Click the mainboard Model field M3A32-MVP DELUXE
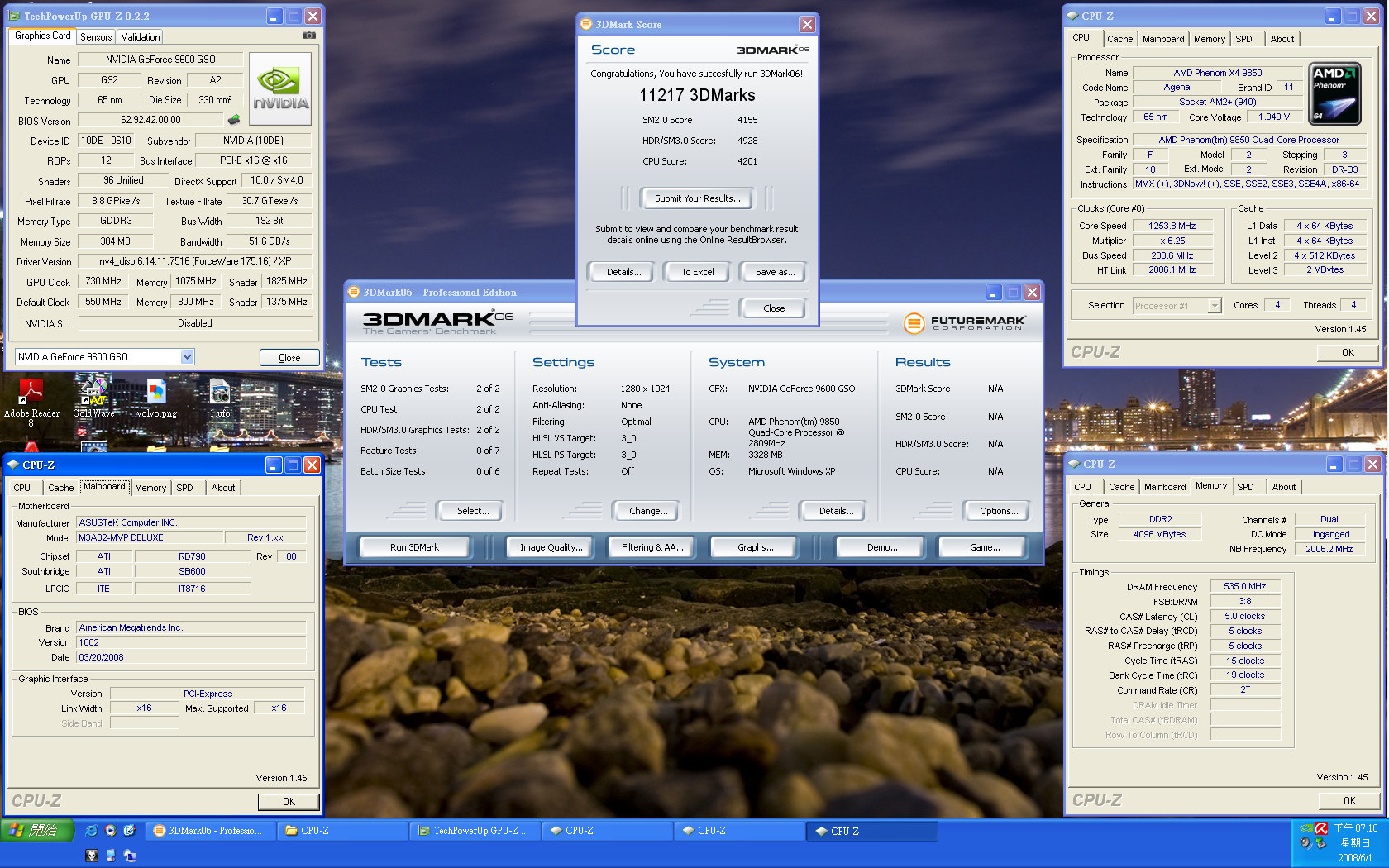Screen dimensions: 1389x868 point(150,537)
